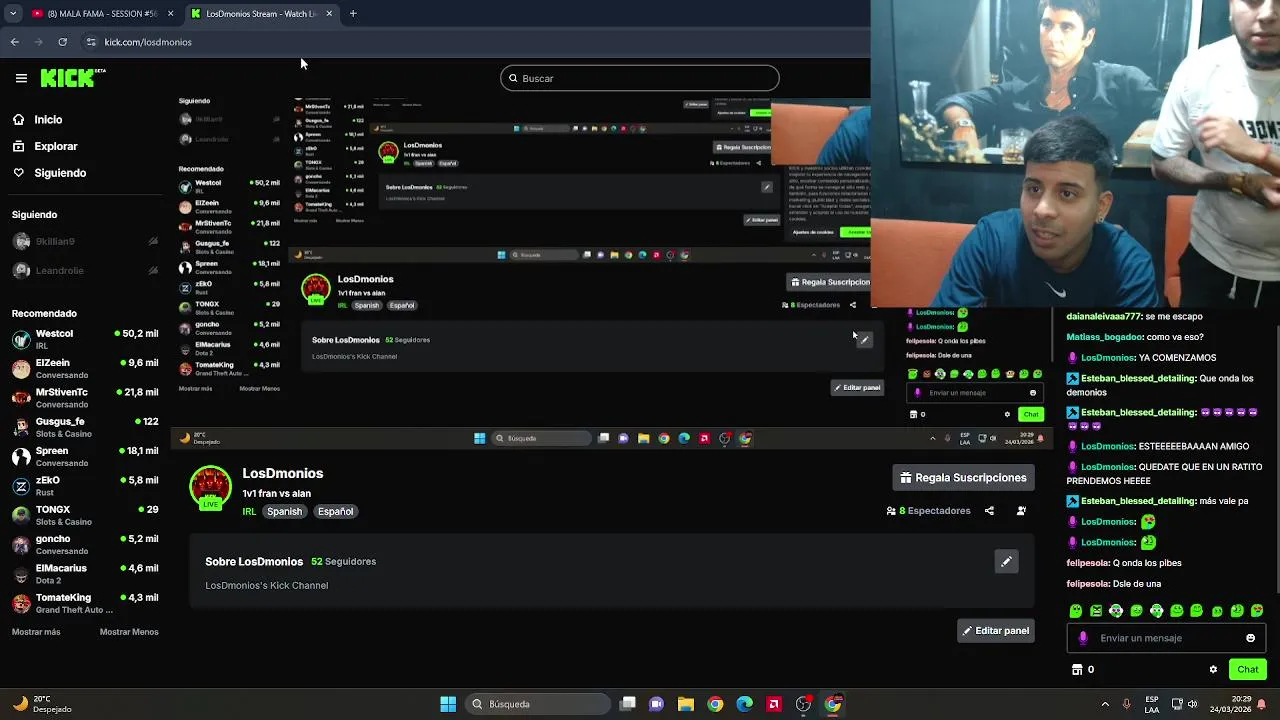The height and width of the screenshot is (720, 1280).
Task: Switch ESP LAA keyboard language
Action: [1152, 704]
